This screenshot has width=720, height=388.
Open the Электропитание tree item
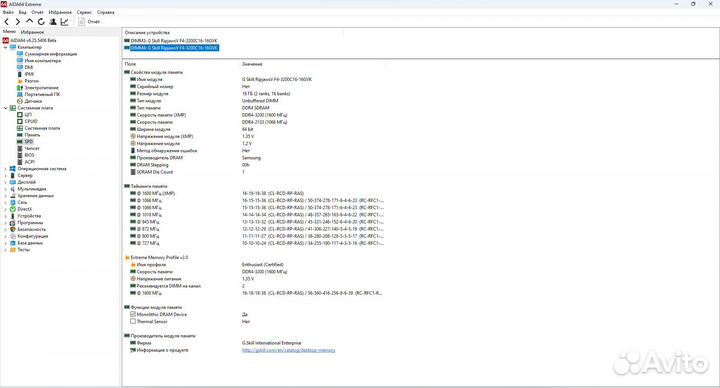click(x=41, y=88)
